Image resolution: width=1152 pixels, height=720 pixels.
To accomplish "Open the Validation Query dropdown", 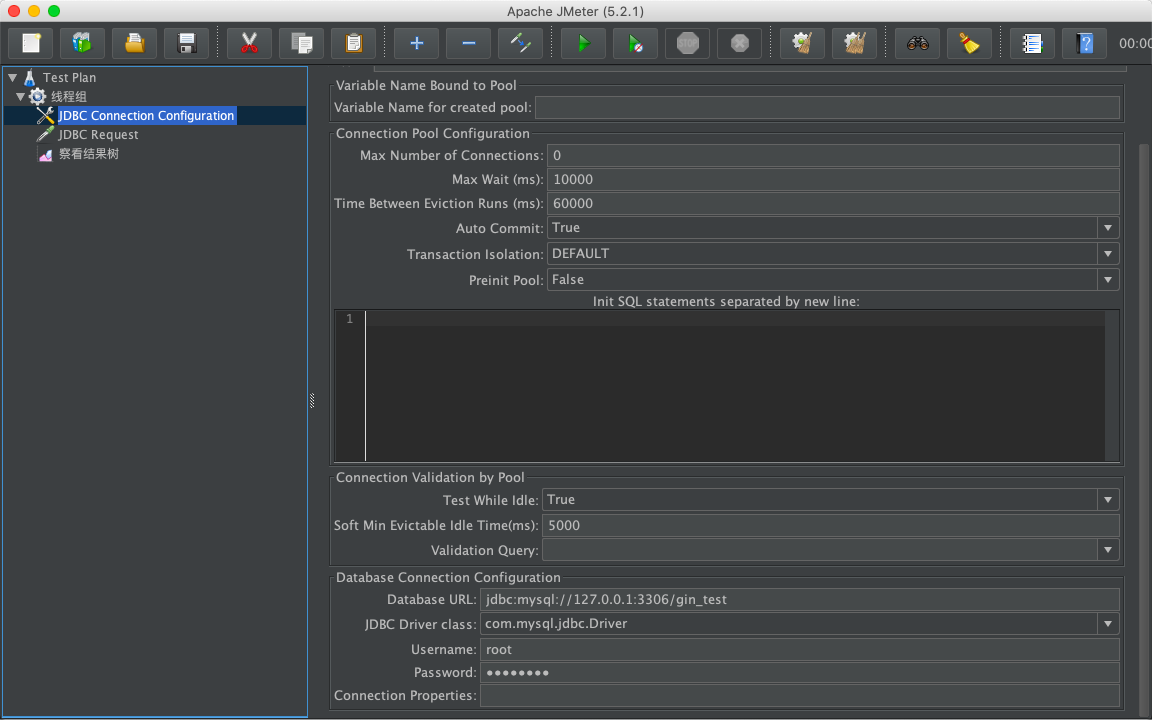I will pyautogui.click(x=1108, y=550).
